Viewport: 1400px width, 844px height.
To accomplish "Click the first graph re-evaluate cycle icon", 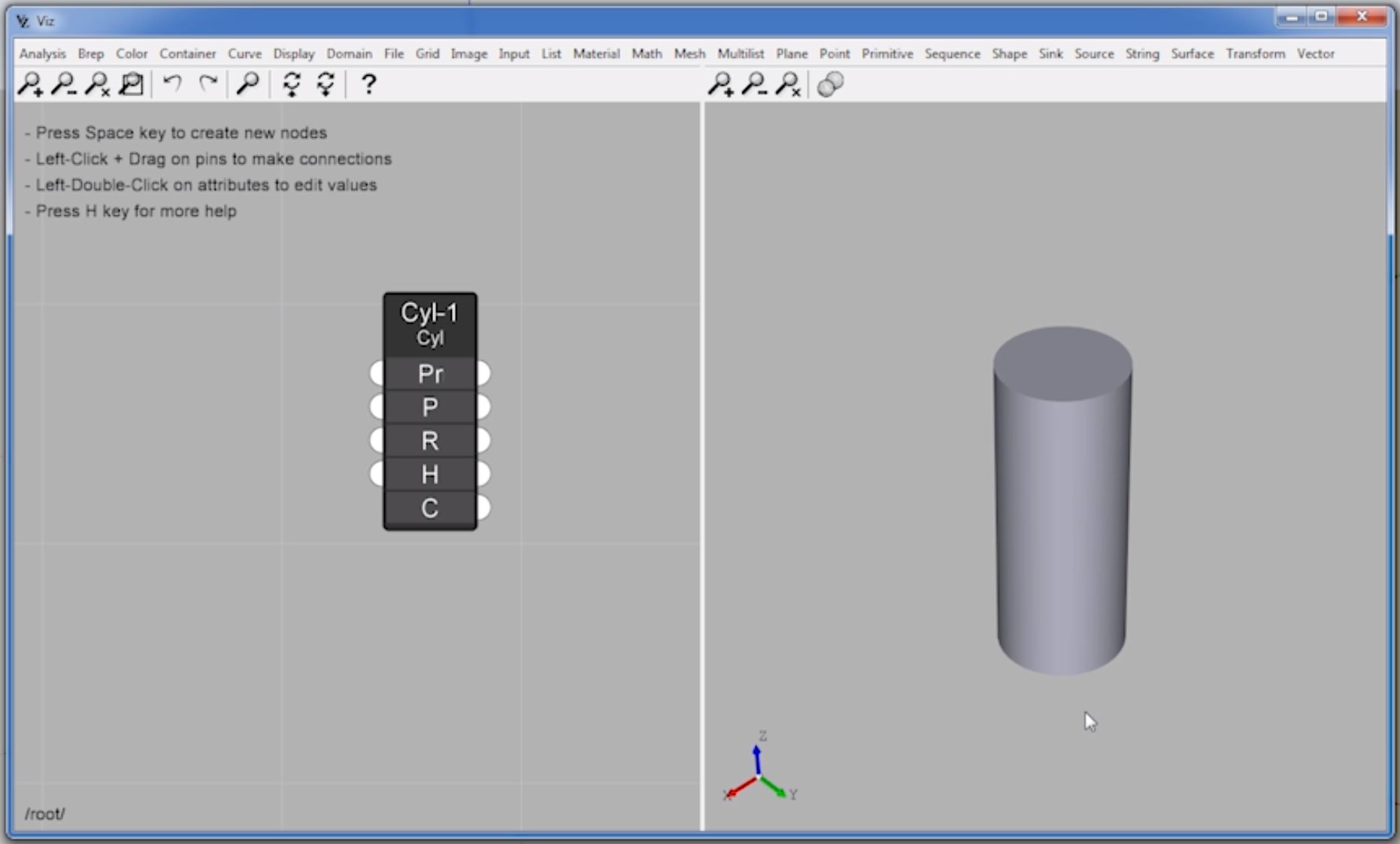I will point(291,84).
